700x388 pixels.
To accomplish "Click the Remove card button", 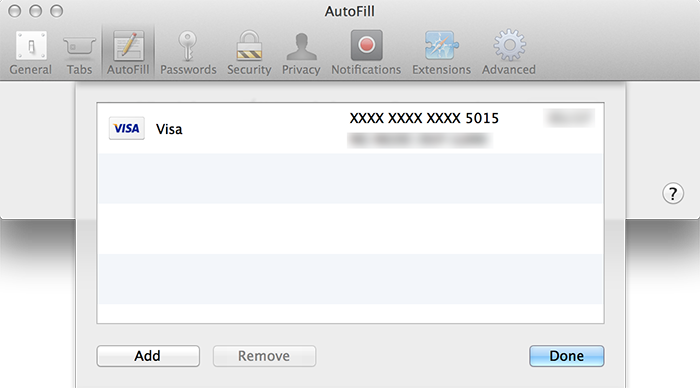I will tap(264, 356).
